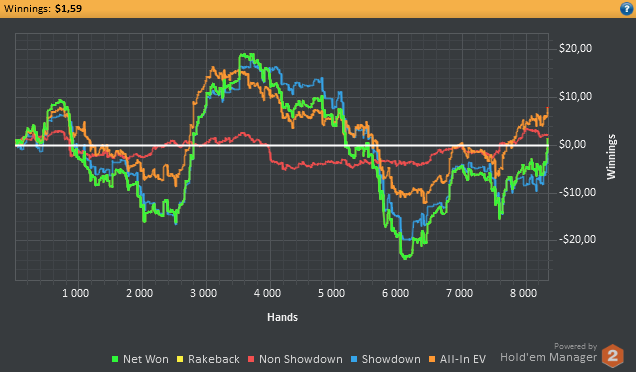636x372 pixels.
Task: Select the Showdown legend label
Action: (x=391, y=359)
